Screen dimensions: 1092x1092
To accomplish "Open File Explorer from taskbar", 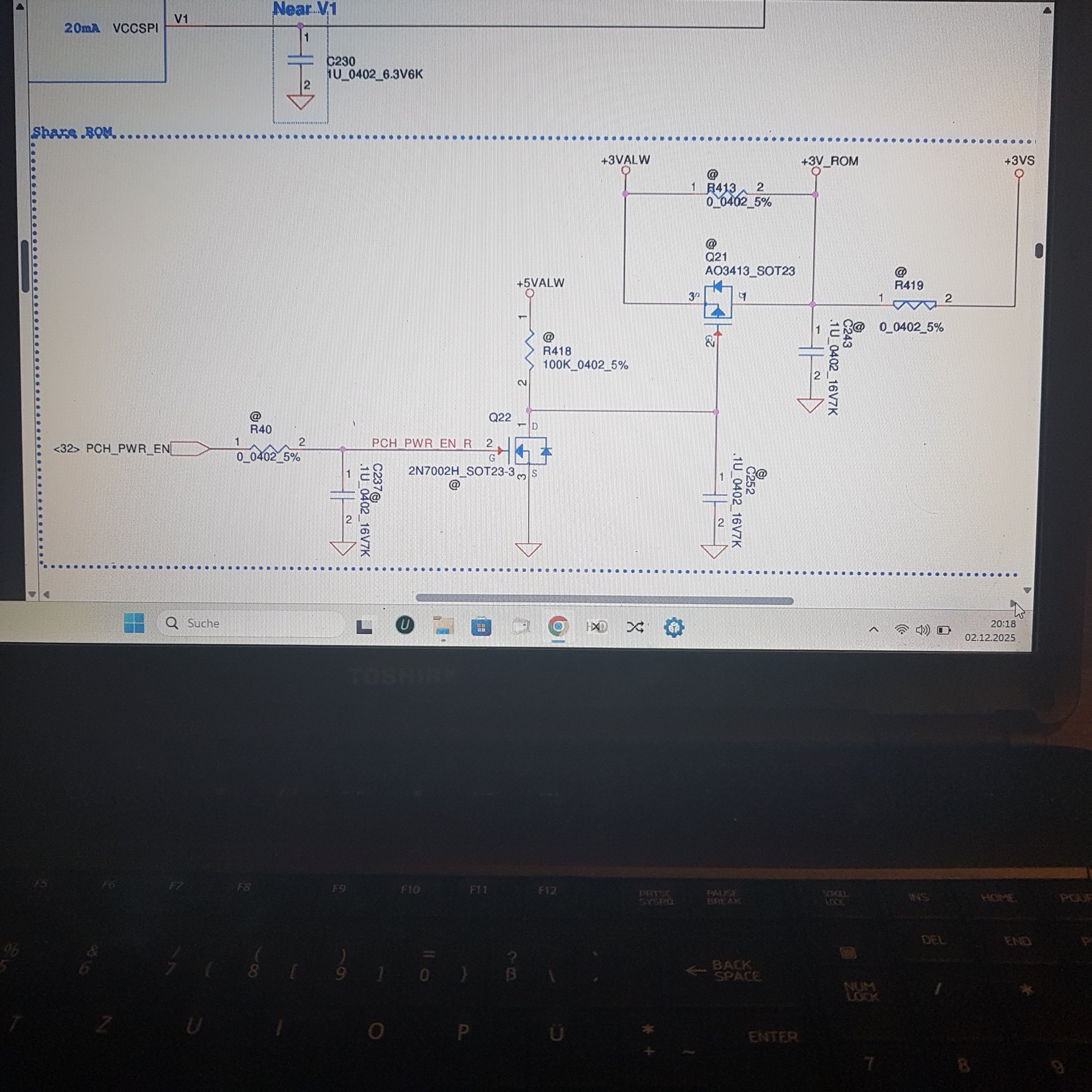I will (x=443, y=626).
